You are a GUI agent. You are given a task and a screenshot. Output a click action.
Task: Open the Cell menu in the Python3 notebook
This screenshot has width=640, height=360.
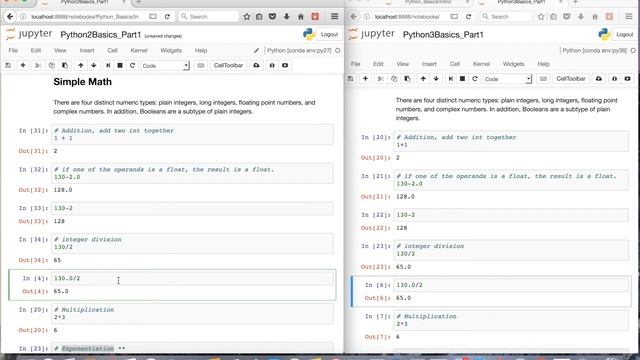(x=455, y=64)
